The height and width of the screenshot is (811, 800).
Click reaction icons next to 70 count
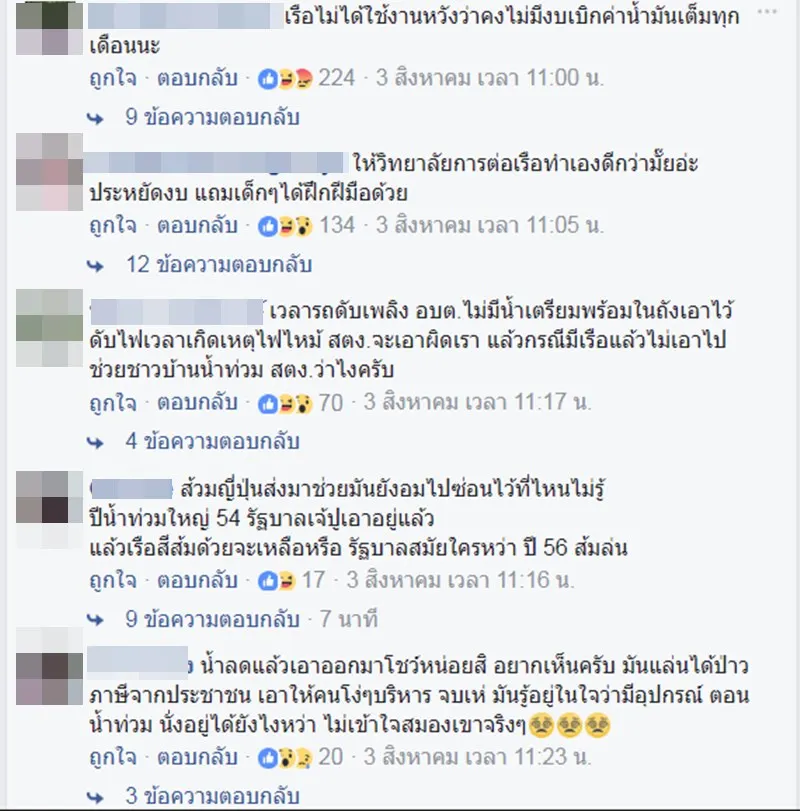pos(285,403)
